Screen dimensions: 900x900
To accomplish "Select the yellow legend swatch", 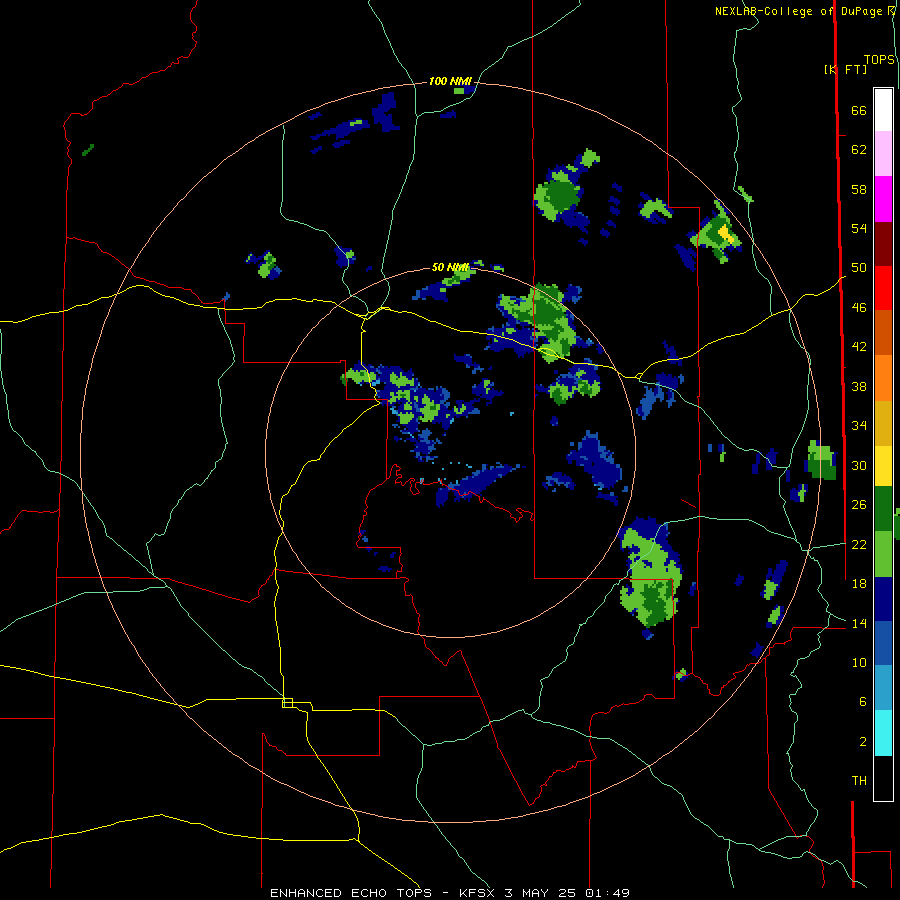I will [x=883, y=465].
